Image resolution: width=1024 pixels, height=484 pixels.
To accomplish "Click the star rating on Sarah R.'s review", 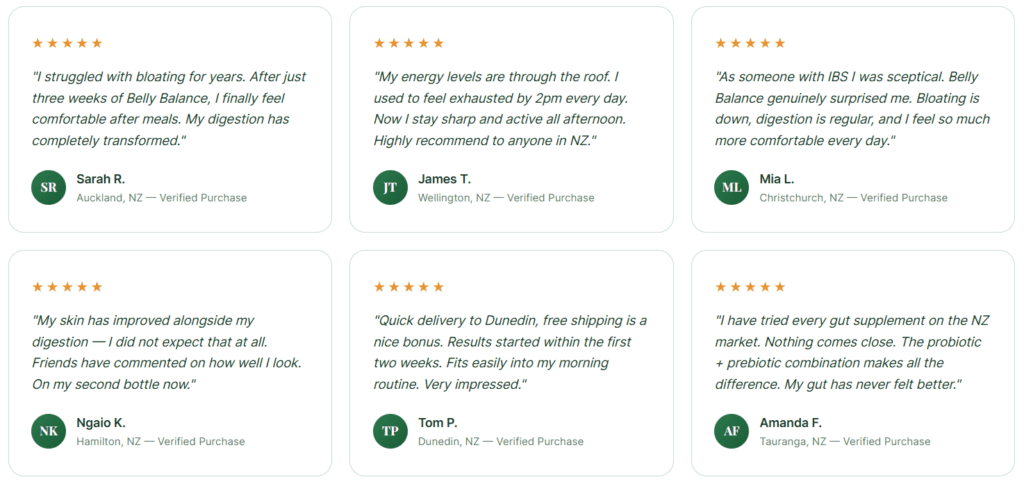I will point(67,43).
